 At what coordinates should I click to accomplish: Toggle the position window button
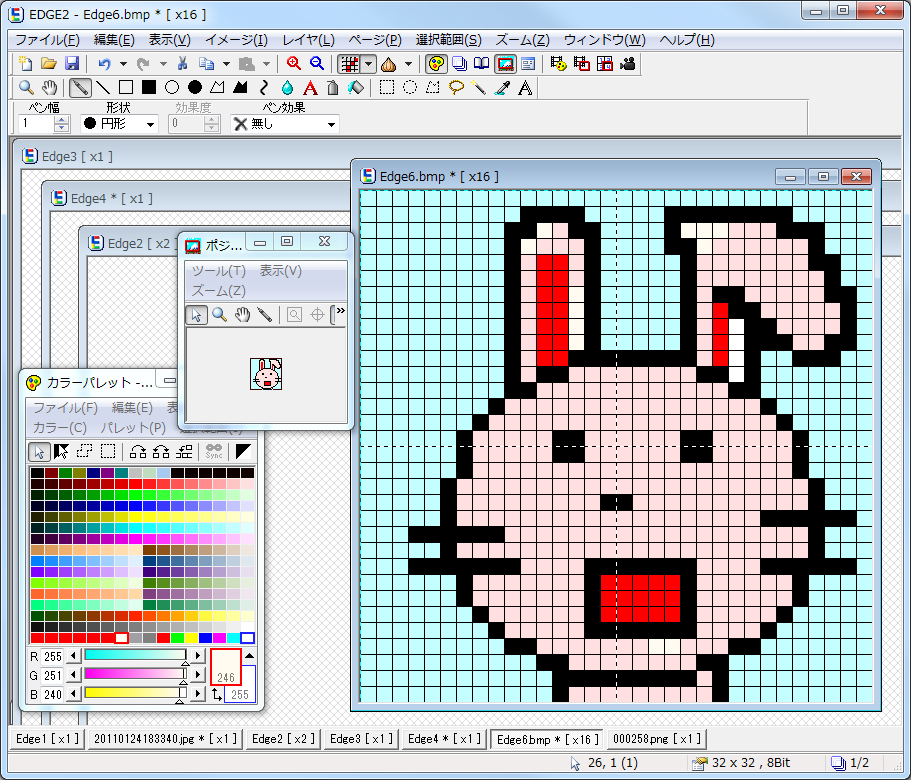tap(505, 64)
